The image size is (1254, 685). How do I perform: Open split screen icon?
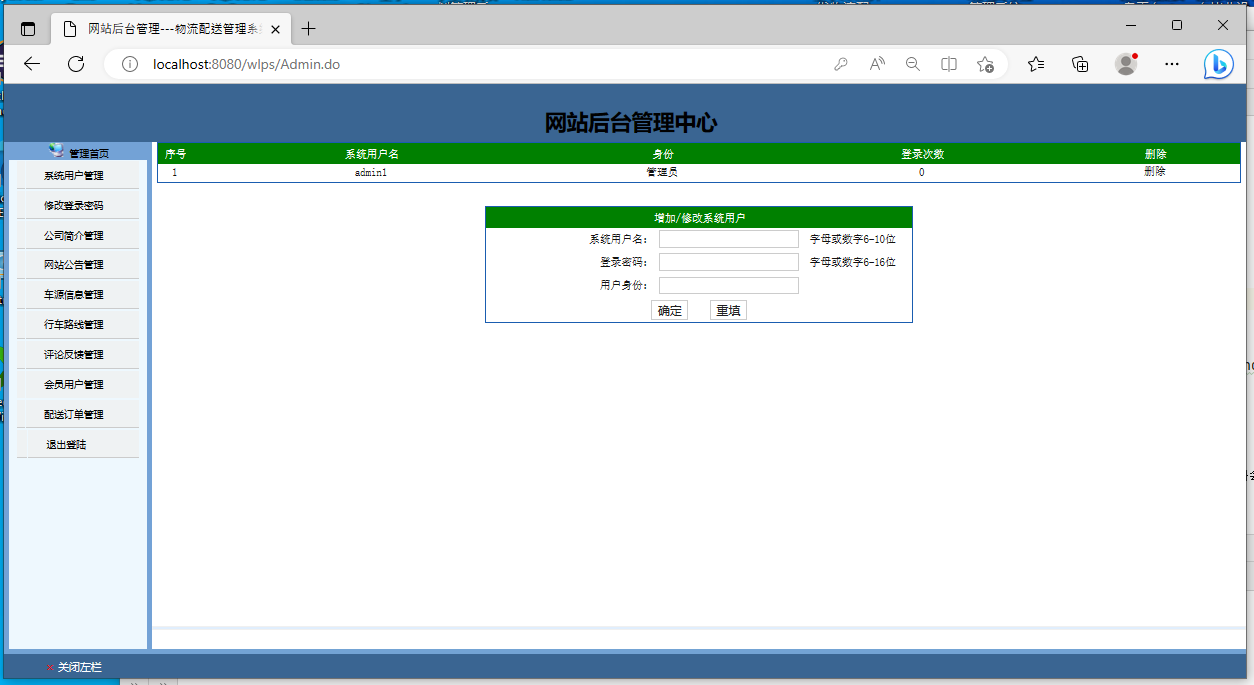[x=949, y=64]
